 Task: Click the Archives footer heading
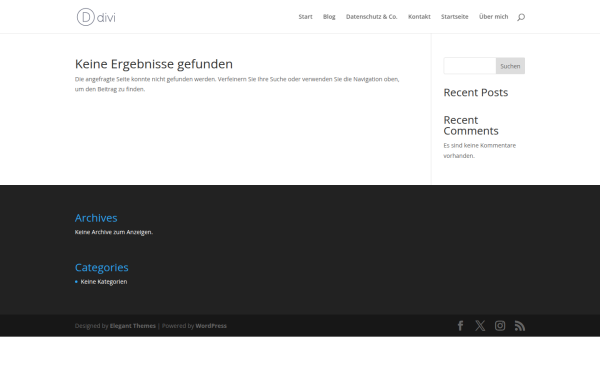(x=96, y=218)
